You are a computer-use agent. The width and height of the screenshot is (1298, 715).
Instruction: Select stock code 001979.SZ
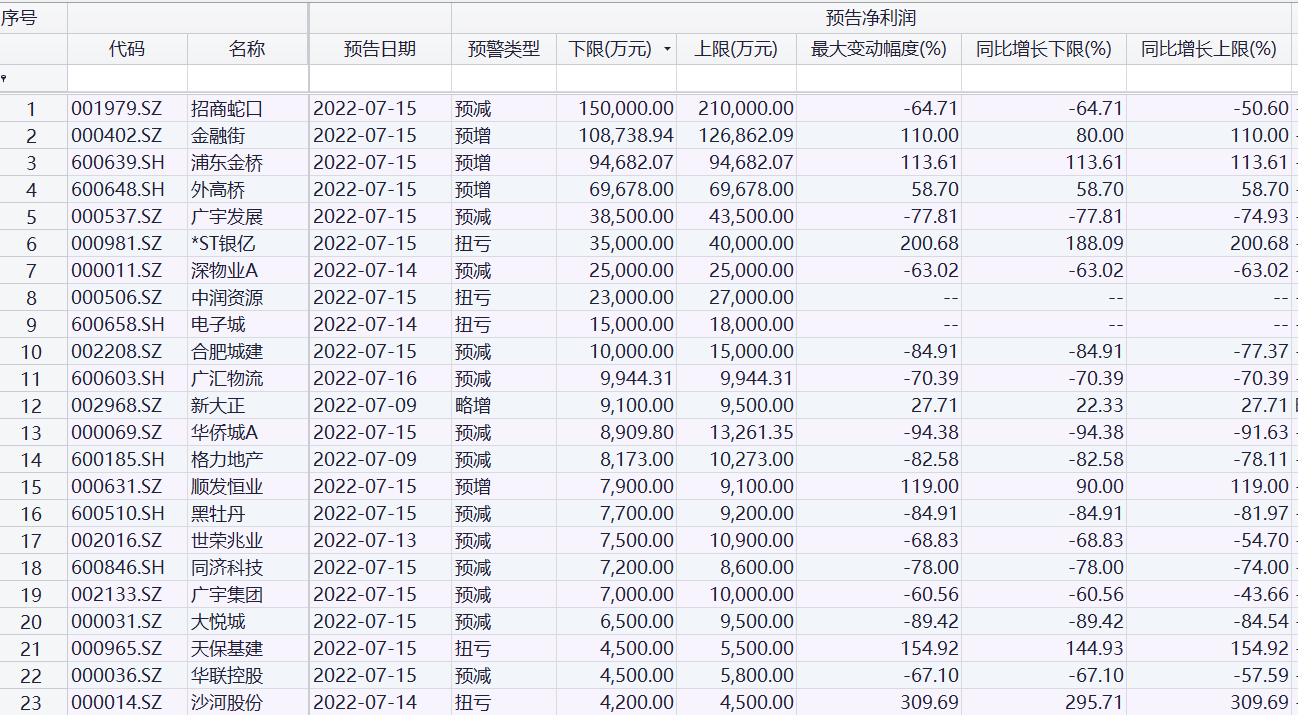[116, 109]
